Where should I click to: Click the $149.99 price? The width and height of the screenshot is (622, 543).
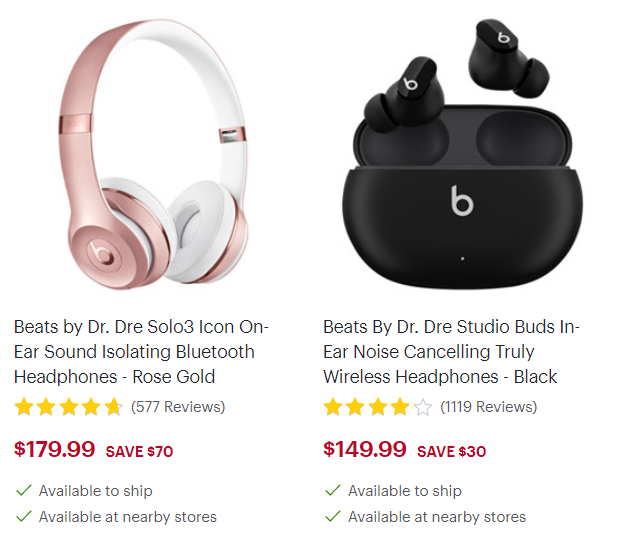click(x=365, y=449)
